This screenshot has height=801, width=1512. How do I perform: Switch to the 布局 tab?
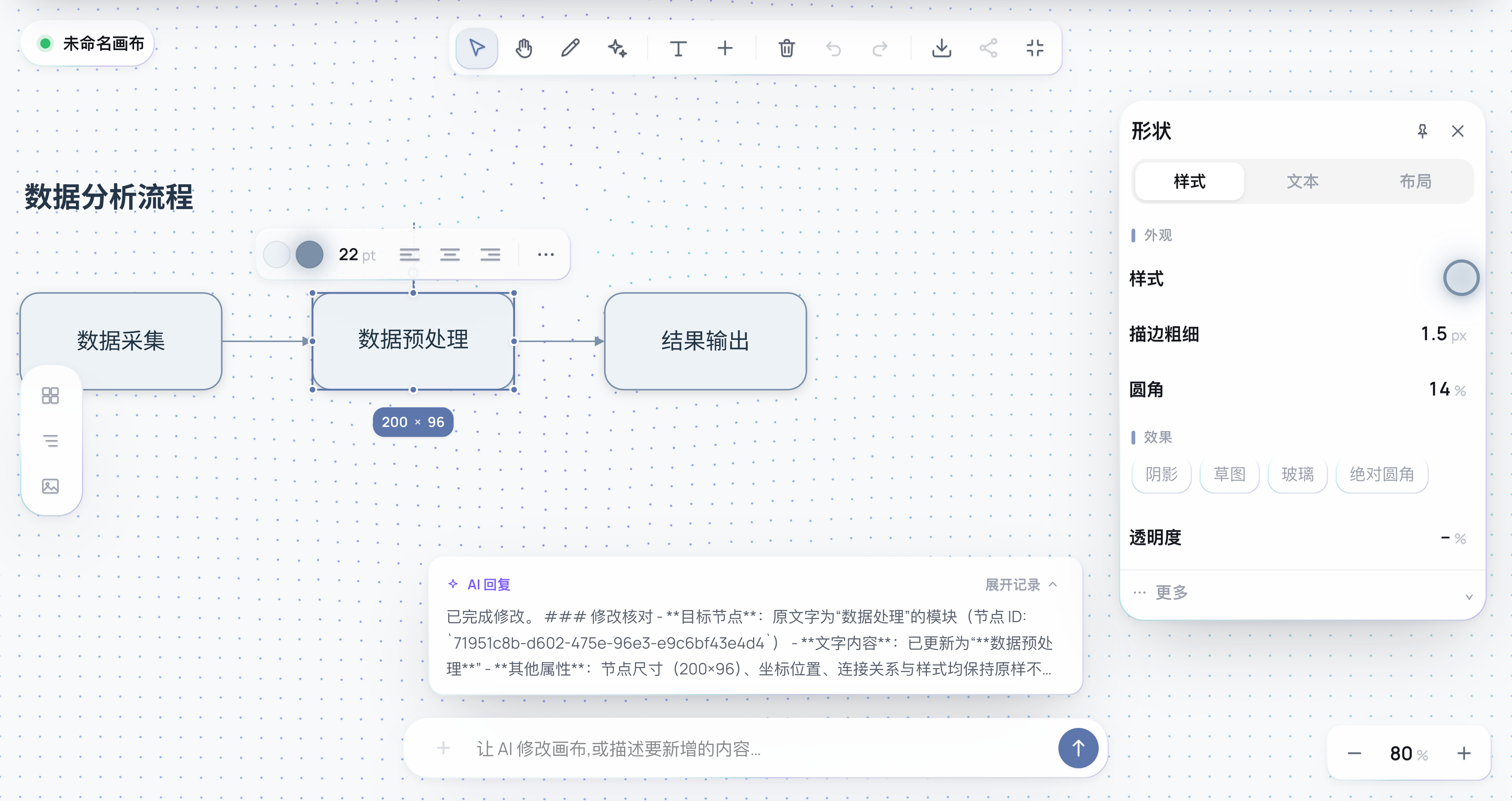[x=1415, y=181]
